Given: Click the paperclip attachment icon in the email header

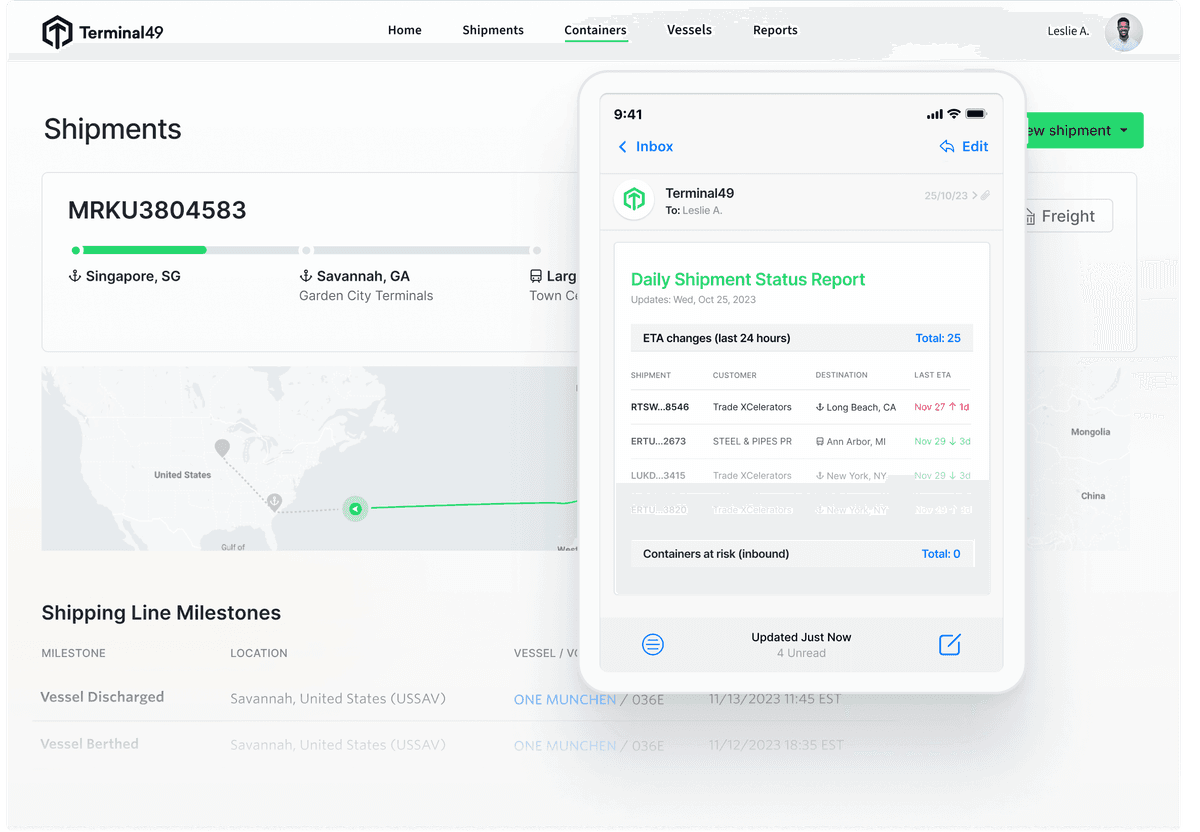Looking at the screenshot, I should pyautogui.click(x=985, y=196).
